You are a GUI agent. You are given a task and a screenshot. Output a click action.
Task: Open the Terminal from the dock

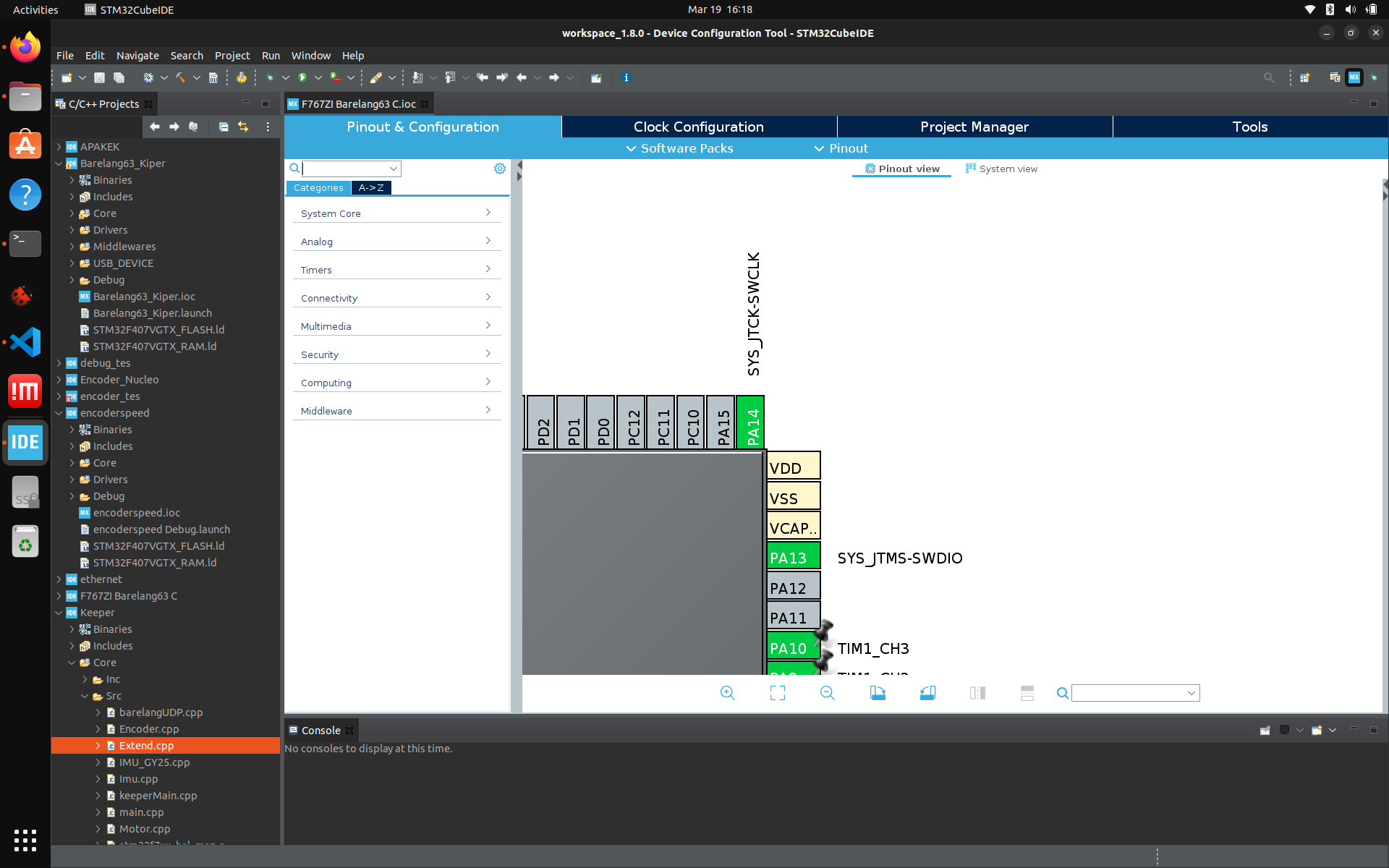coord(25,244)
